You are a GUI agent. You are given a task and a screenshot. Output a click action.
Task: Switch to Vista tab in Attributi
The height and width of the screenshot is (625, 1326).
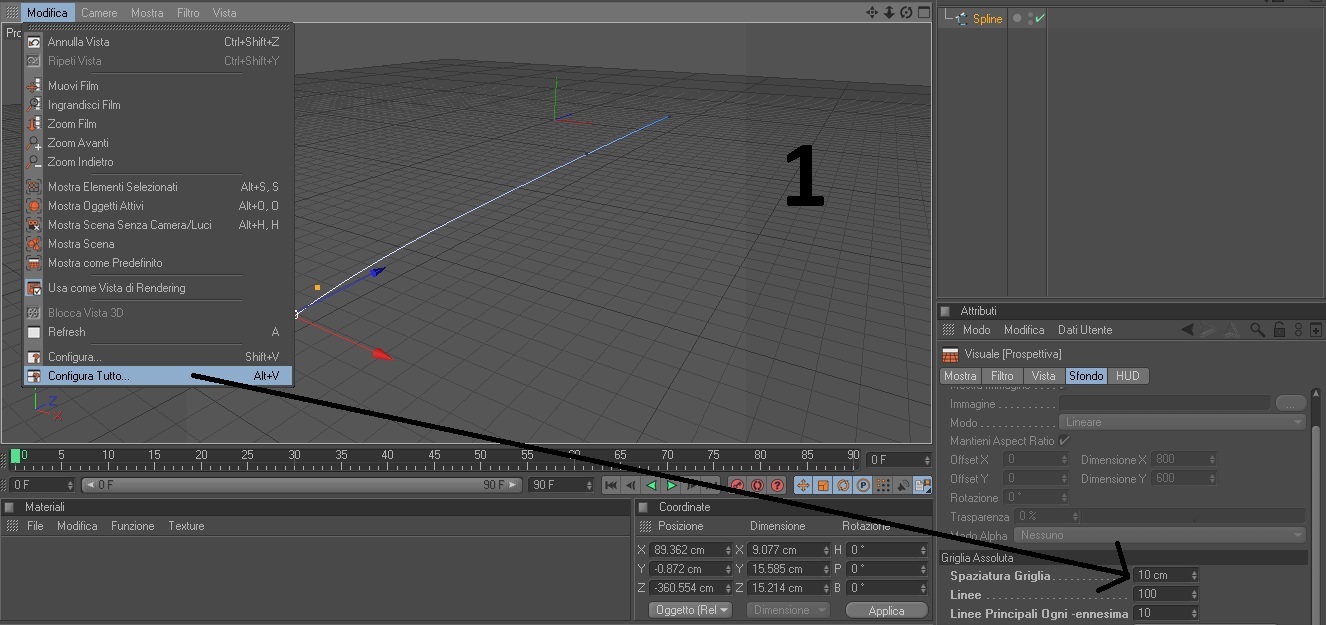(1043, 376)
